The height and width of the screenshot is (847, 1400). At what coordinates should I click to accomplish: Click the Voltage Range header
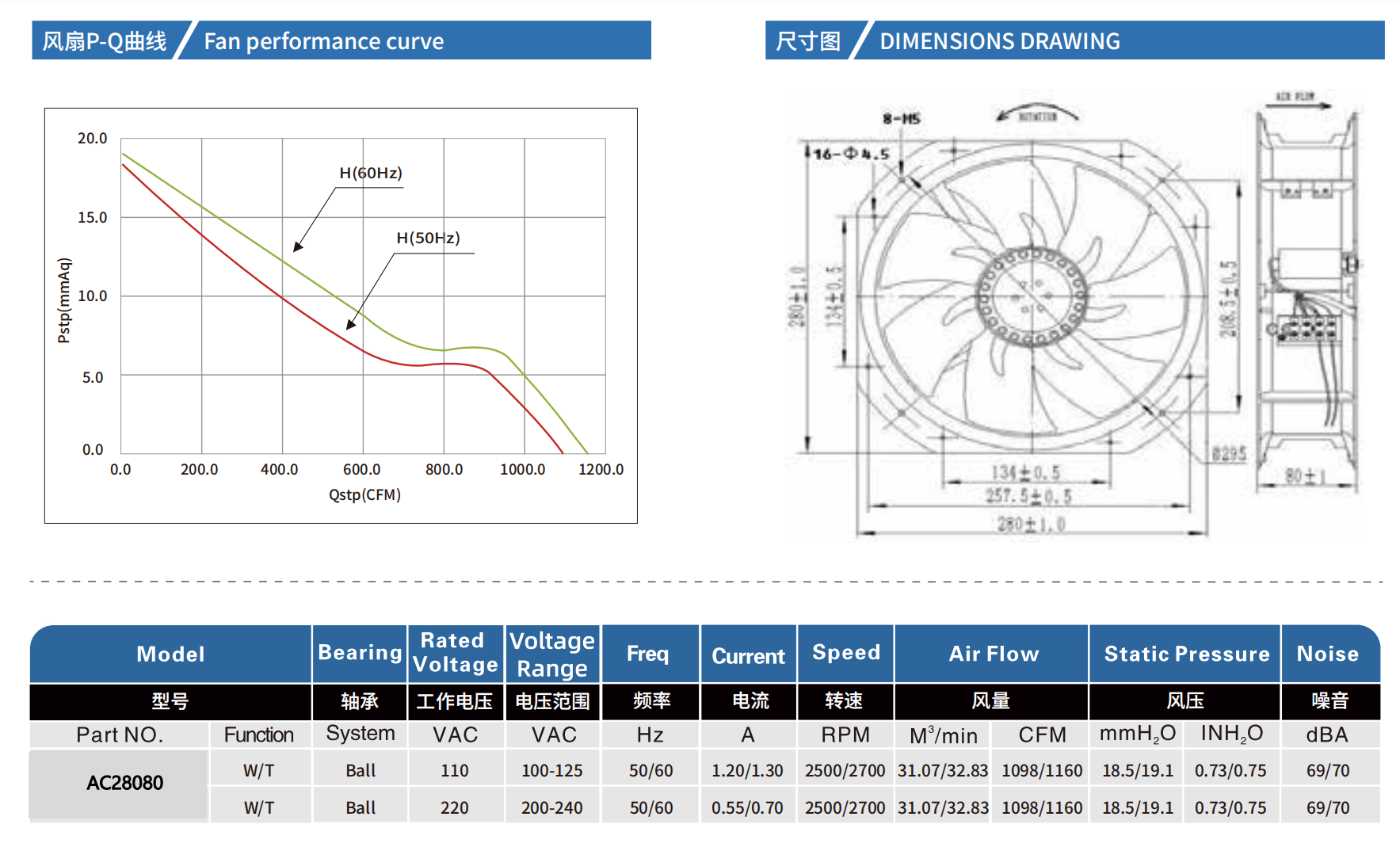coord(552,653)
